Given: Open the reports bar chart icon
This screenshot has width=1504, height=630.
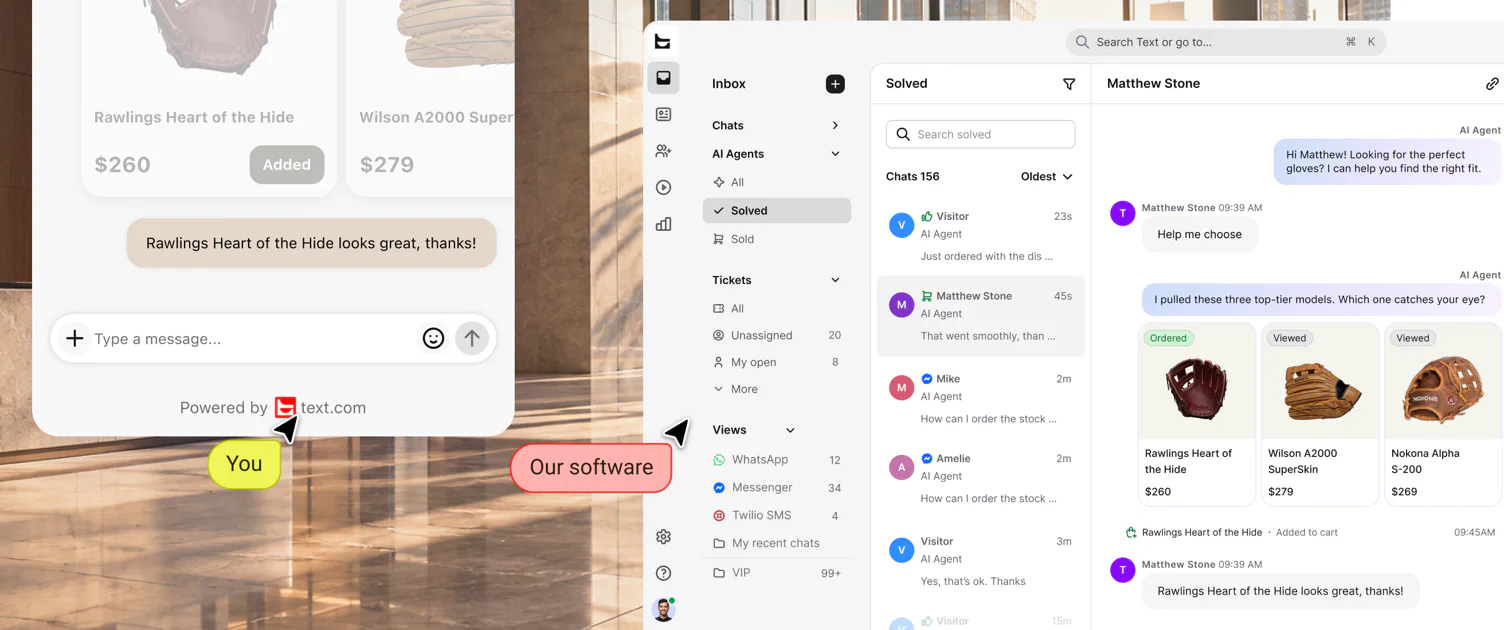Looking at the screenshot, I should 663,224.
